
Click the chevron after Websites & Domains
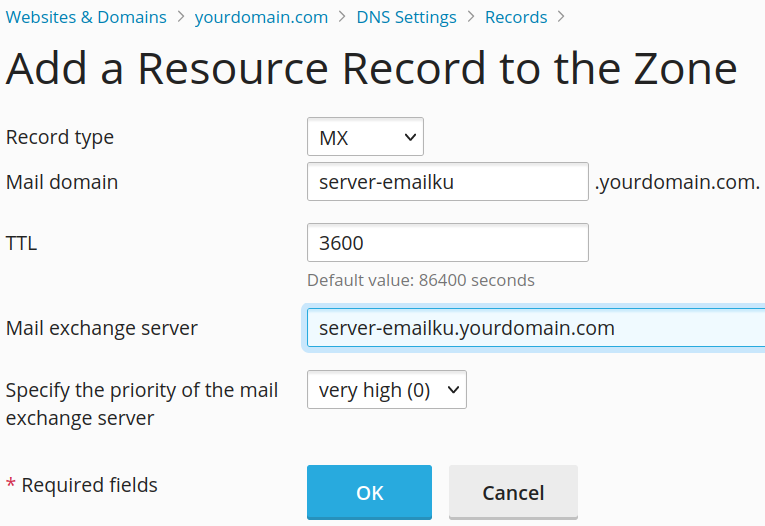[181, 17]
